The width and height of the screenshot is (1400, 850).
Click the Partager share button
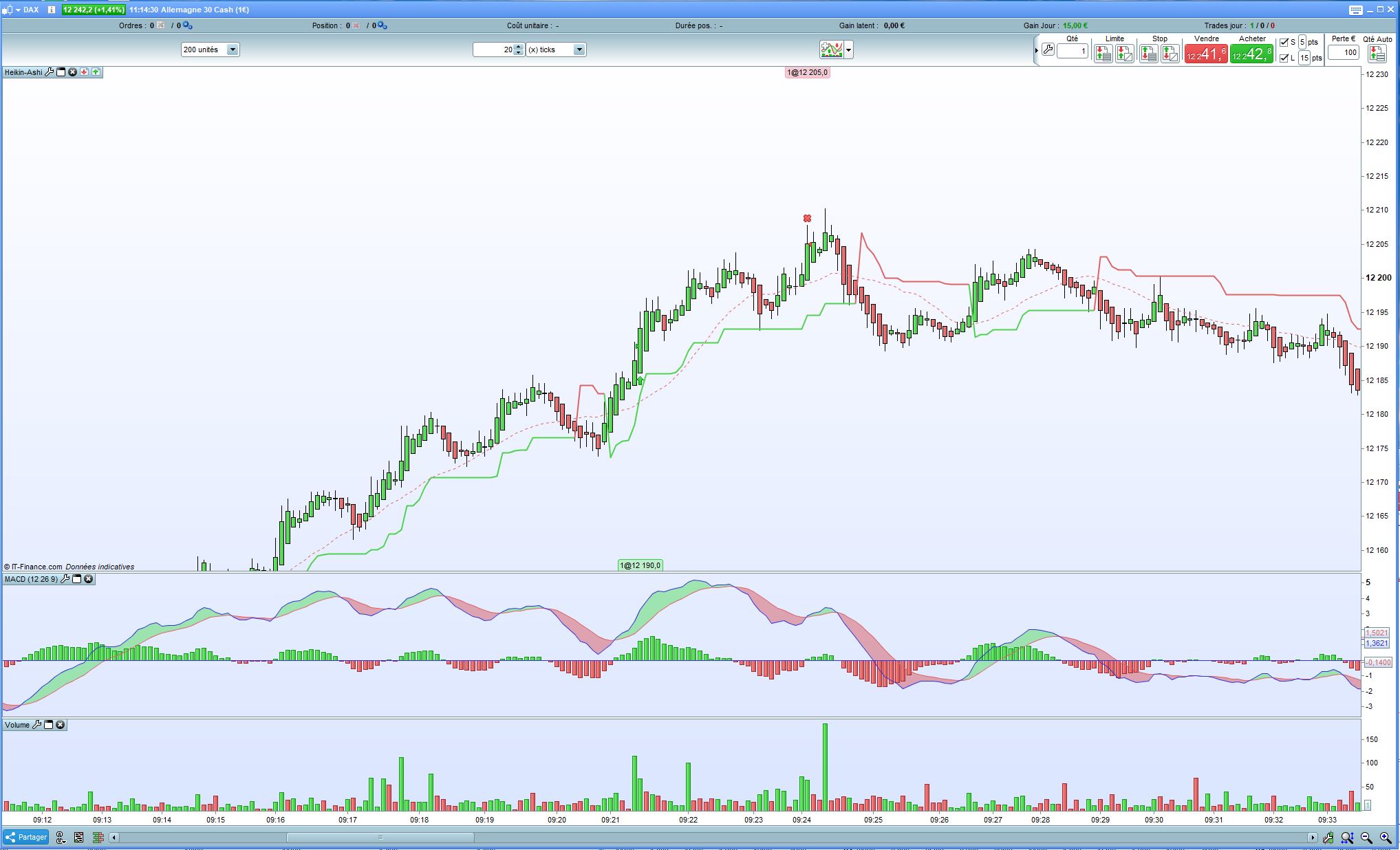[26, 837]
